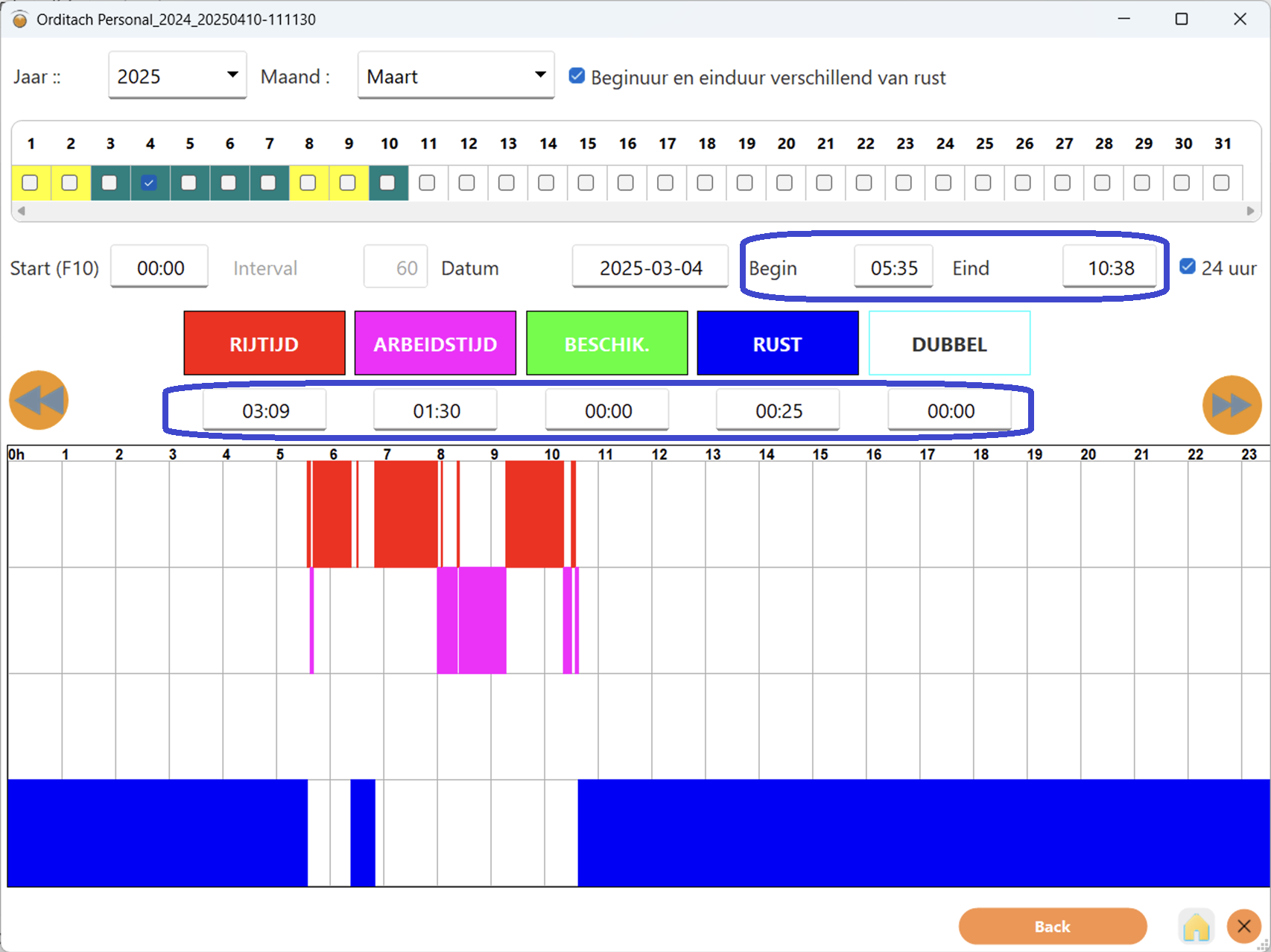Image resolution: width=1271 pixels, height=952 pixels.
Task: Select the blue RUST activity button
Action: (x=778, y=343)
